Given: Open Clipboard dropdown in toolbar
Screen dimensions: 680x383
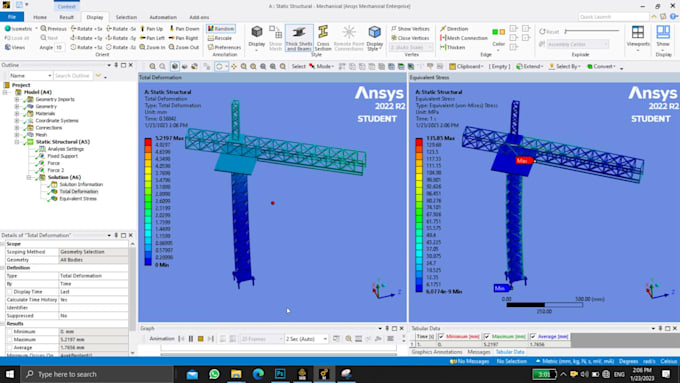Looking at the screenshot, I should click(x=467, y=66).
